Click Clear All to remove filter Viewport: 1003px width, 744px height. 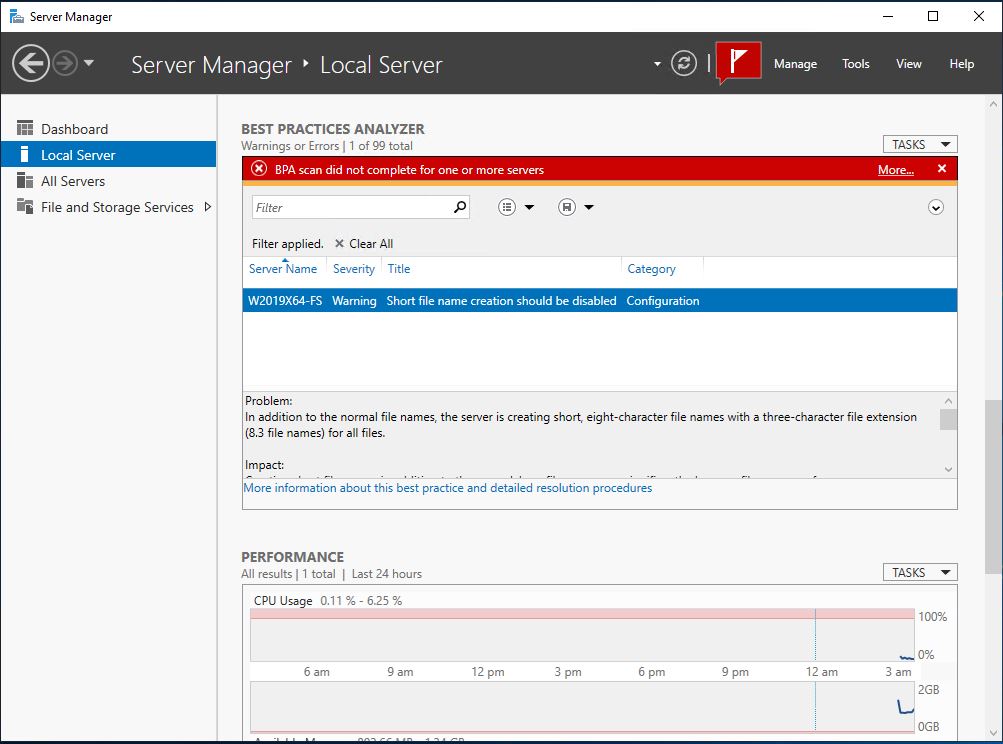pos(364,244)
